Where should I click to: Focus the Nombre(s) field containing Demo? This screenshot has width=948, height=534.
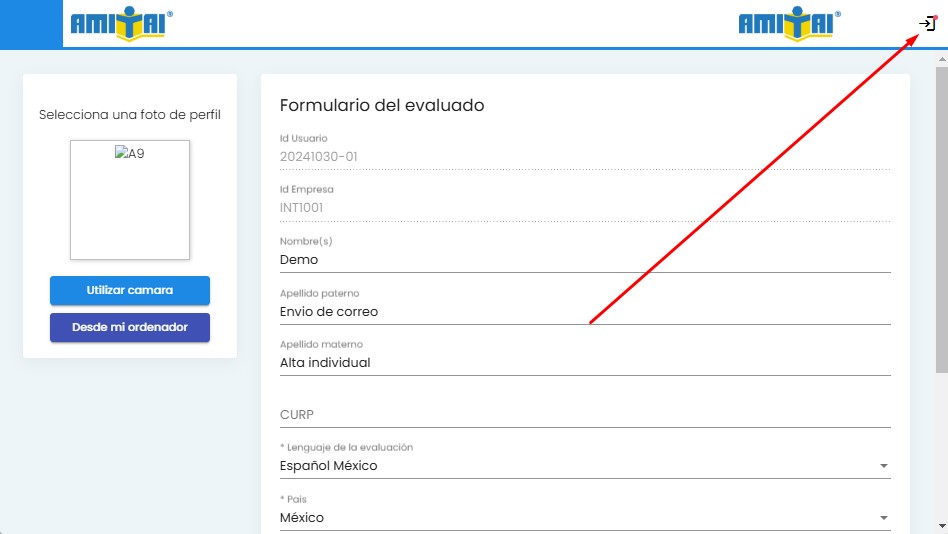click(584, 260)
